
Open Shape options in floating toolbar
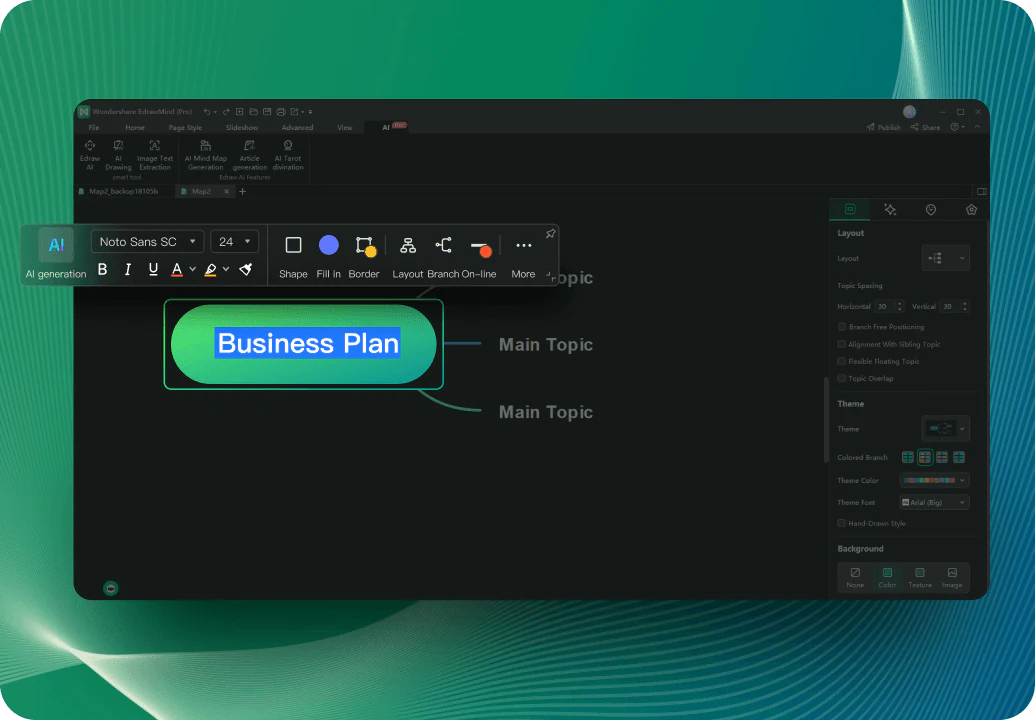tap(293, 257)
